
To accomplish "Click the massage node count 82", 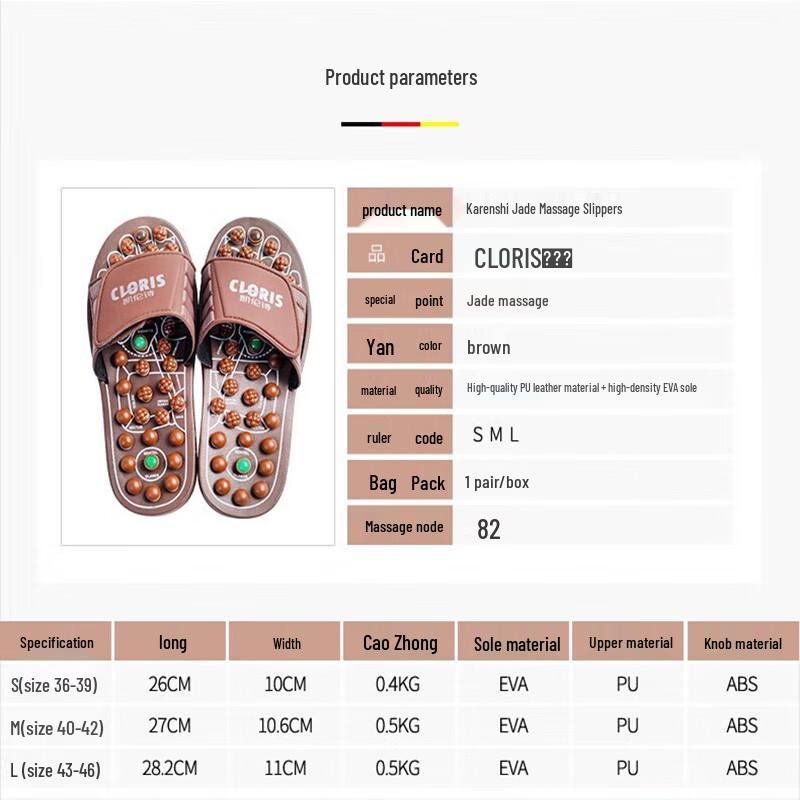I will [488, 529].
